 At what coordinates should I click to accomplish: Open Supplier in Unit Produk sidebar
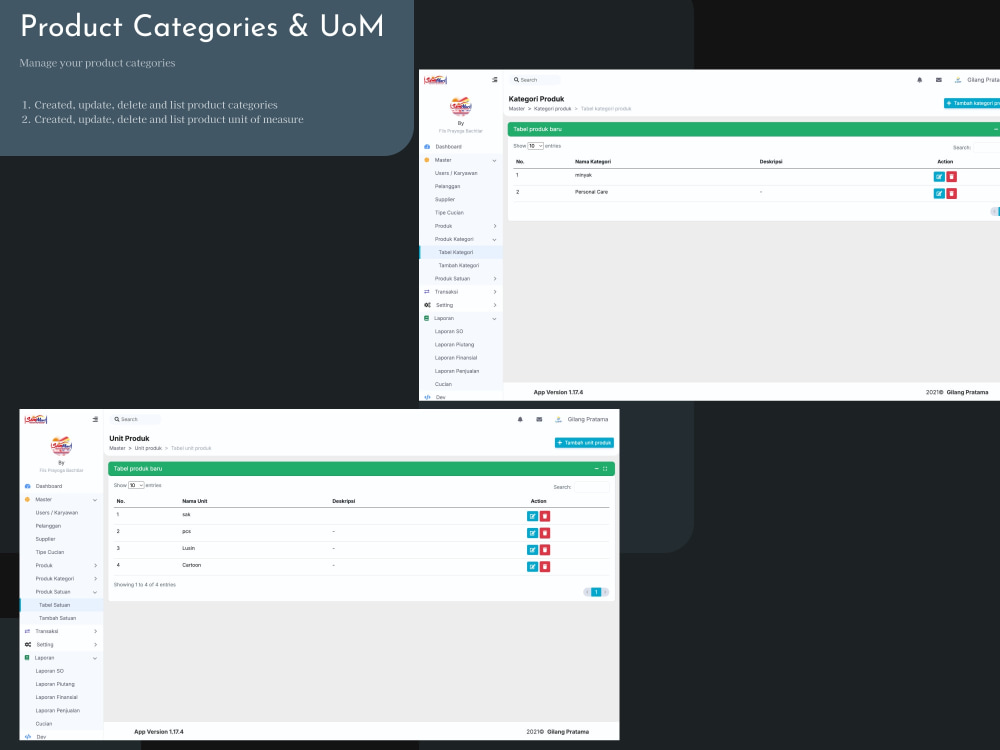pos(61,539)
